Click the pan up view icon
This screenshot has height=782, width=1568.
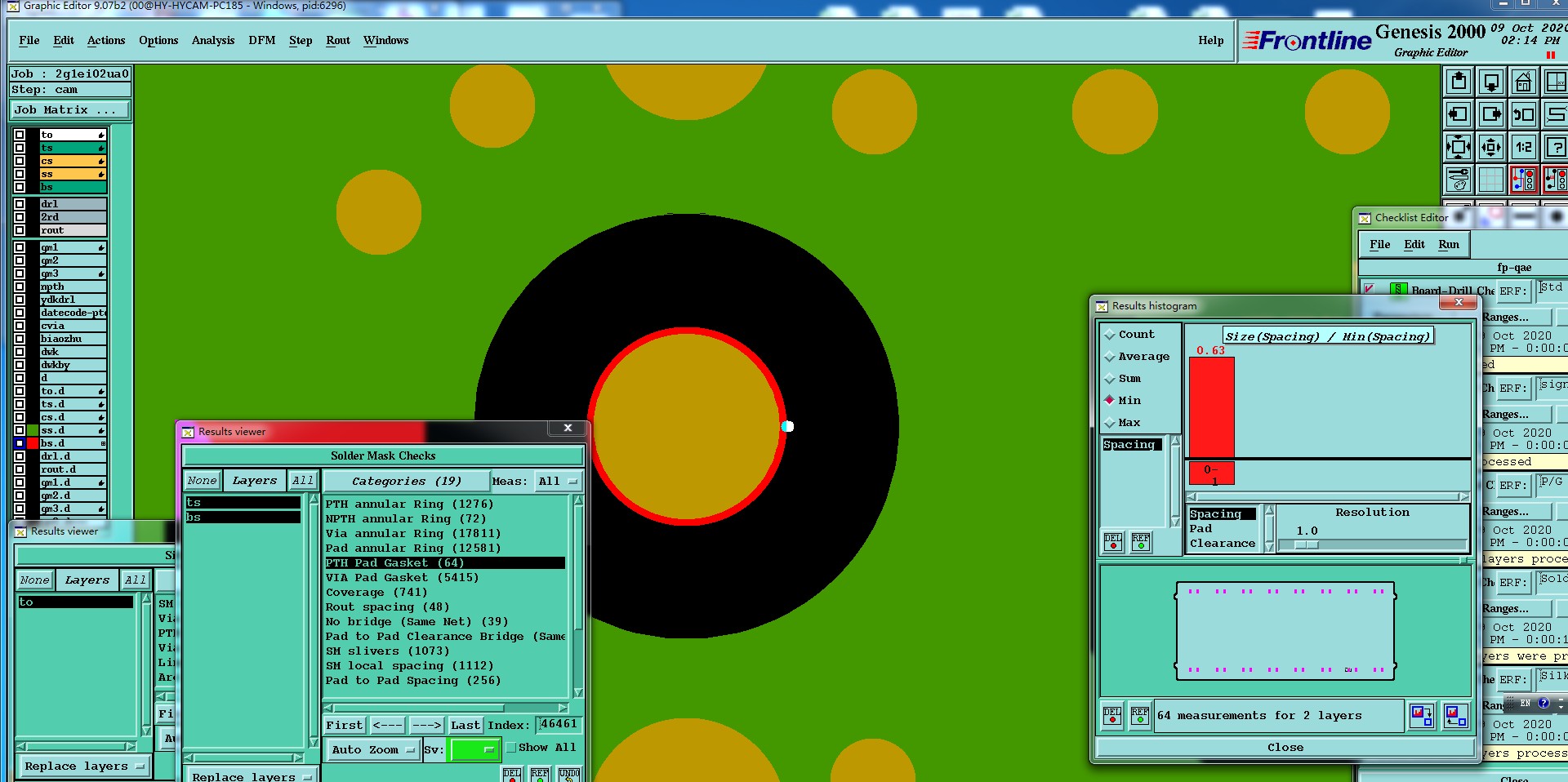tap(1459, 82)
